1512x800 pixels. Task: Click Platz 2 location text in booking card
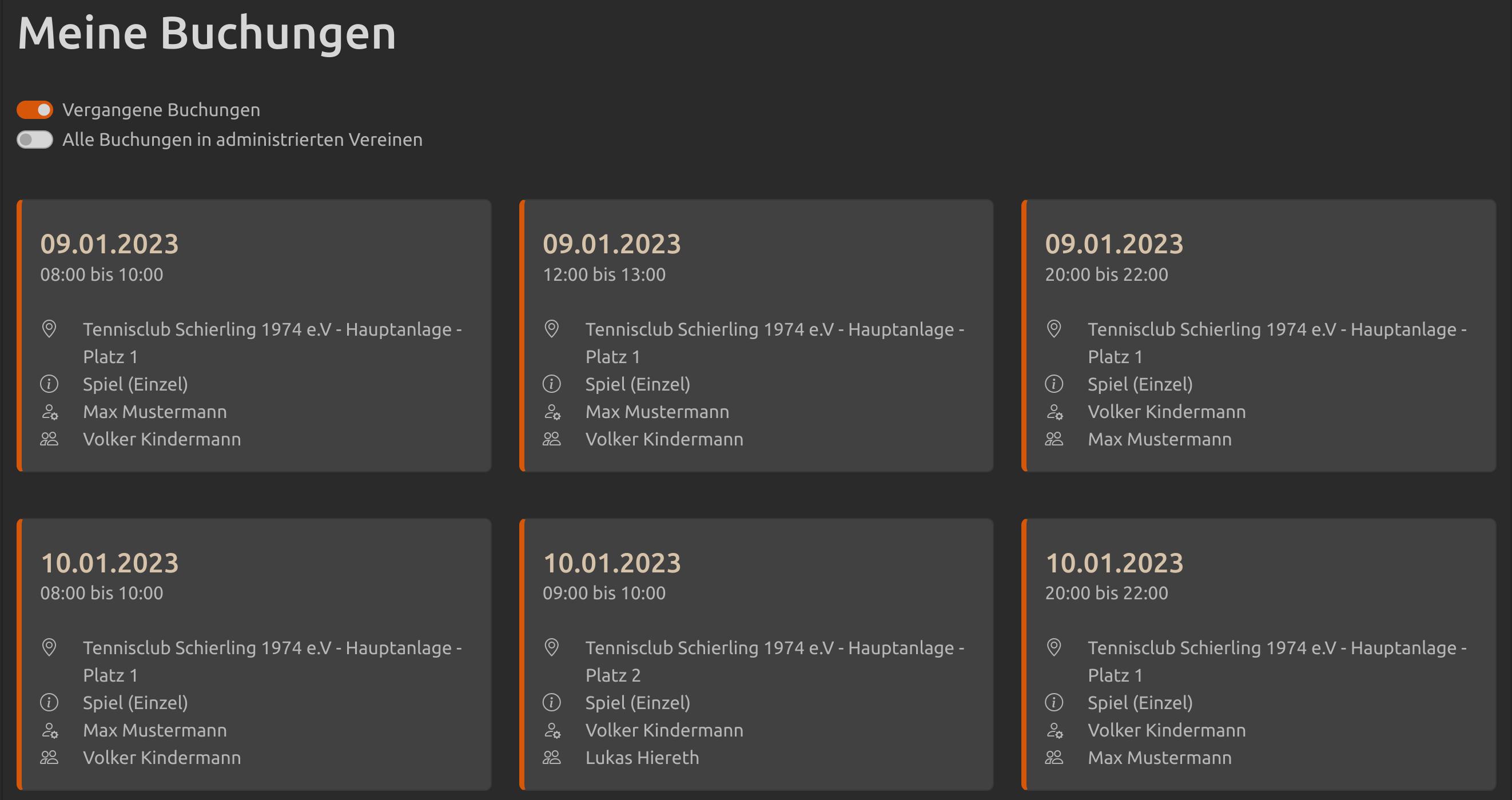point(612,675)
